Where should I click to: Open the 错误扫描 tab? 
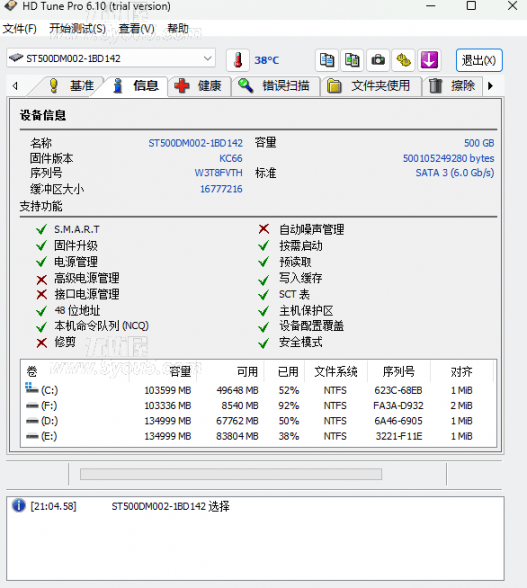click(x=276, y=86)
